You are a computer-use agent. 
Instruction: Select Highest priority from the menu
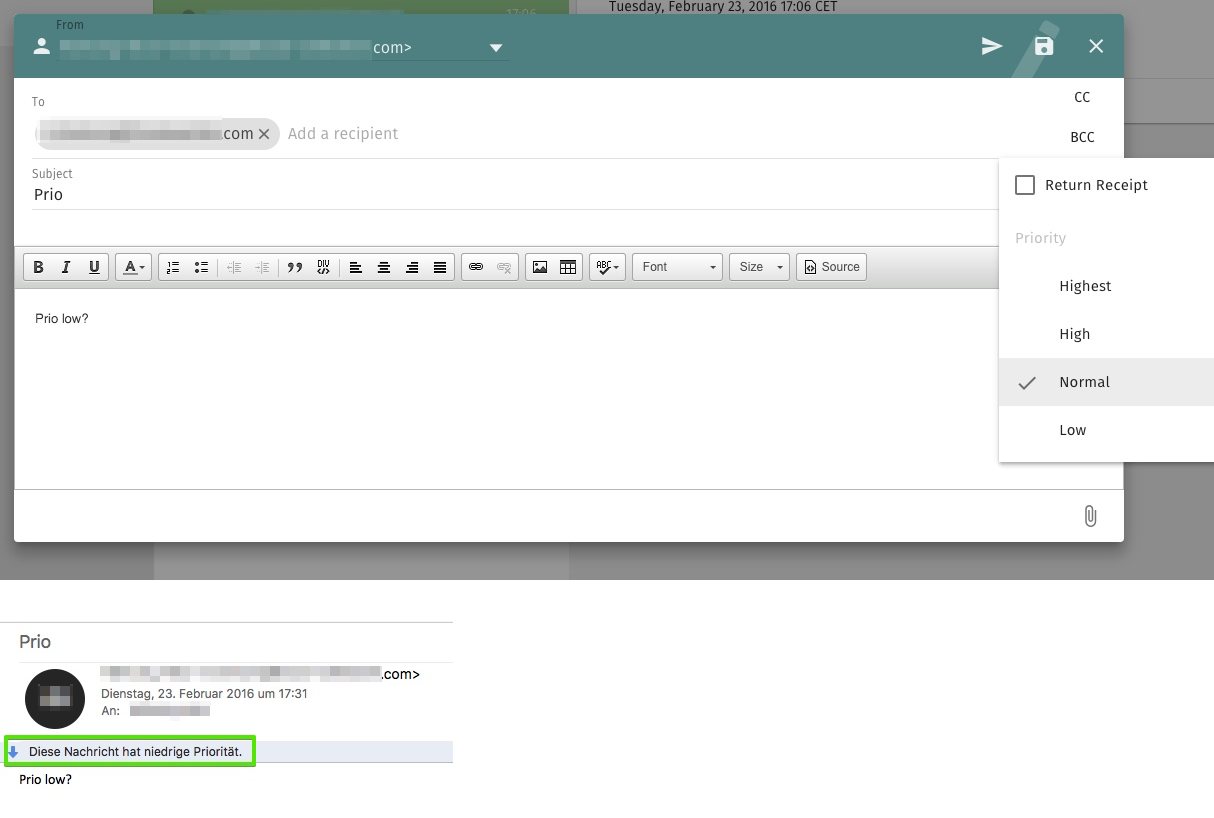[x=1085, y=286]
